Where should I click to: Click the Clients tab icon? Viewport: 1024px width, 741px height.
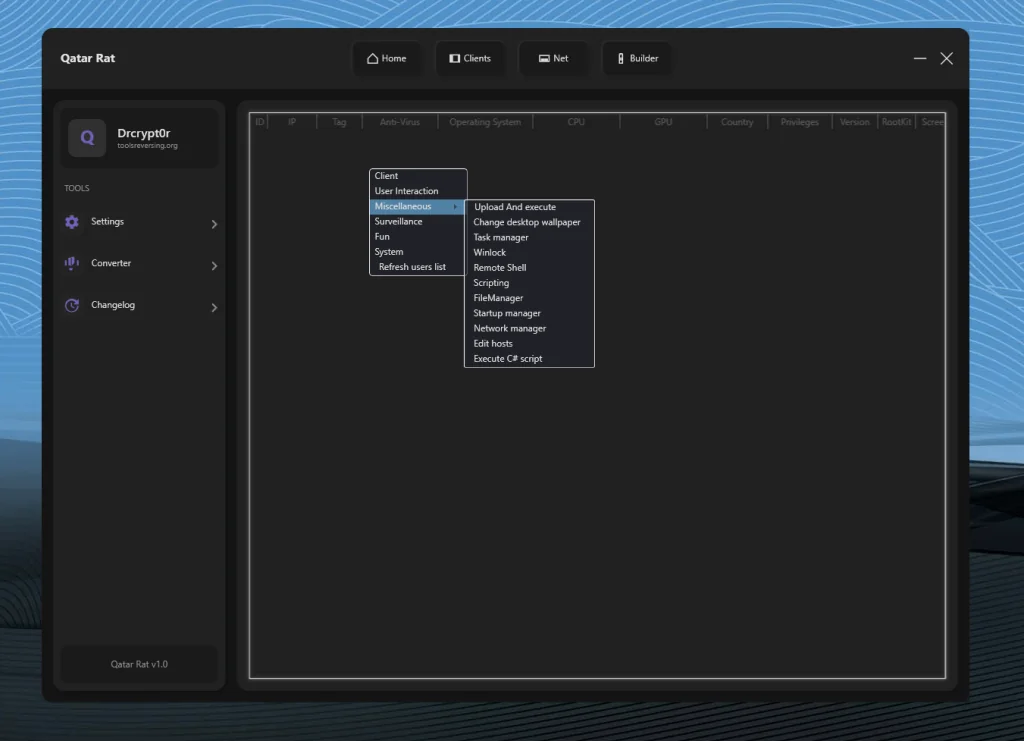pyautogui.click(x=455, y=58)
